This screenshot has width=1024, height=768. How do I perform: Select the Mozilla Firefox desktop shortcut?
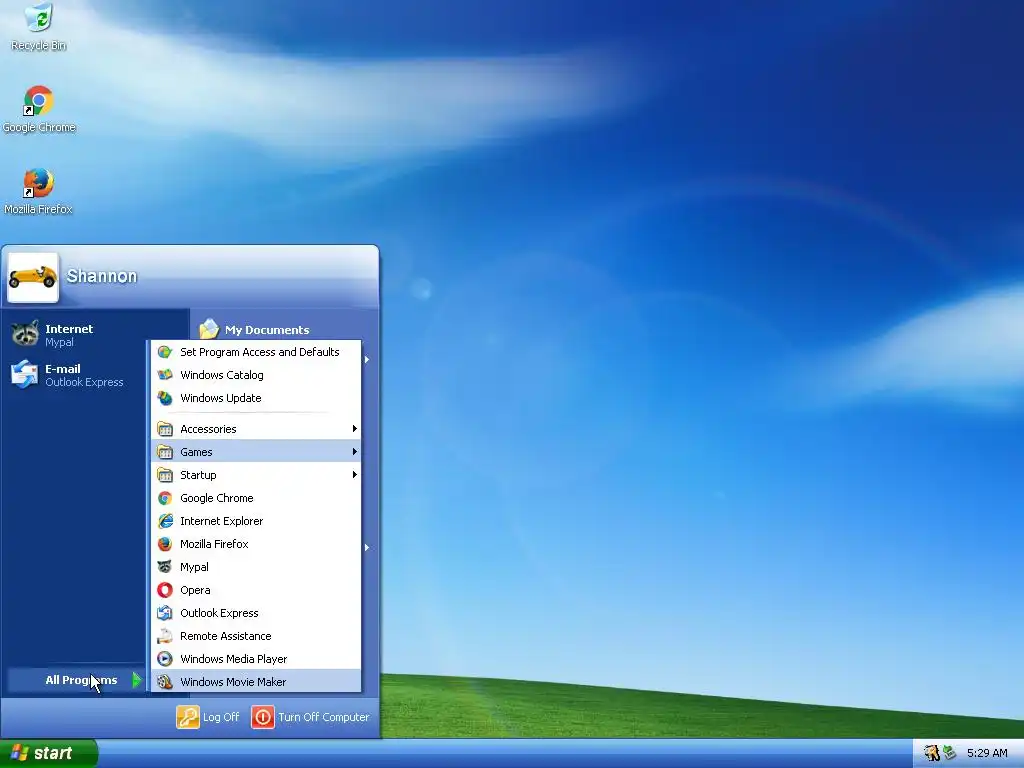tap(39, 191)
